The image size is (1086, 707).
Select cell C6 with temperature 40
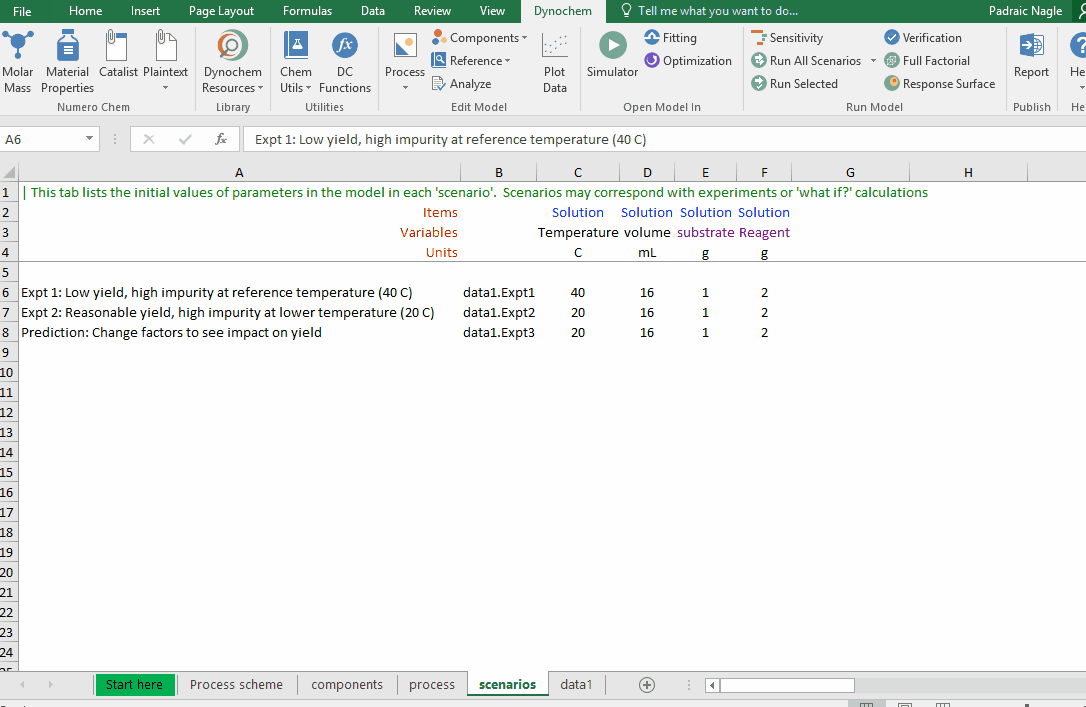point(577,293)
